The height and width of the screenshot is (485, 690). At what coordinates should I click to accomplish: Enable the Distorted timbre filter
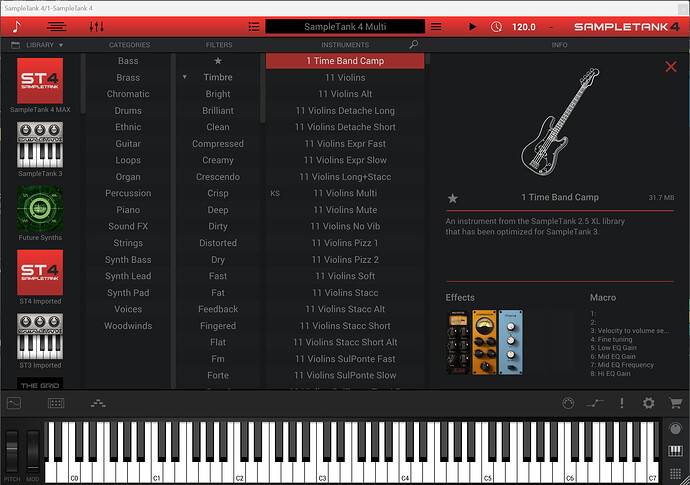[x=218, y=243]
